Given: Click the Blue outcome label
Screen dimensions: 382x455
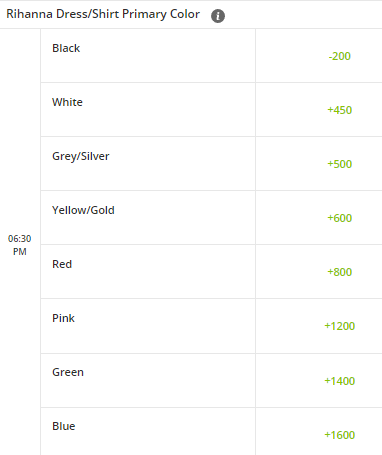Looking at the screenshot, I should [64, 426].
